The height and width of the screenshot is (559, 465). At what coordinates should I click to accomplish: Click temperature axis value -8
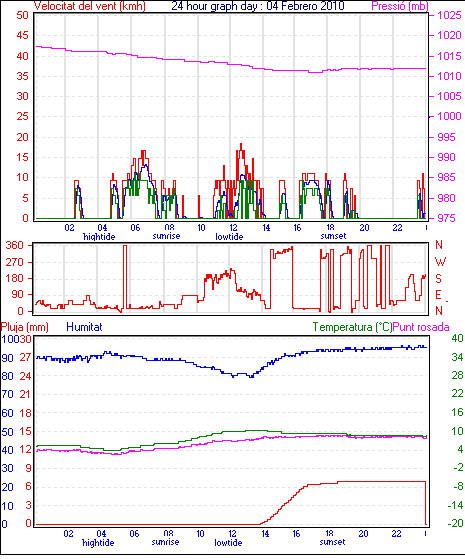coord(459,486)
